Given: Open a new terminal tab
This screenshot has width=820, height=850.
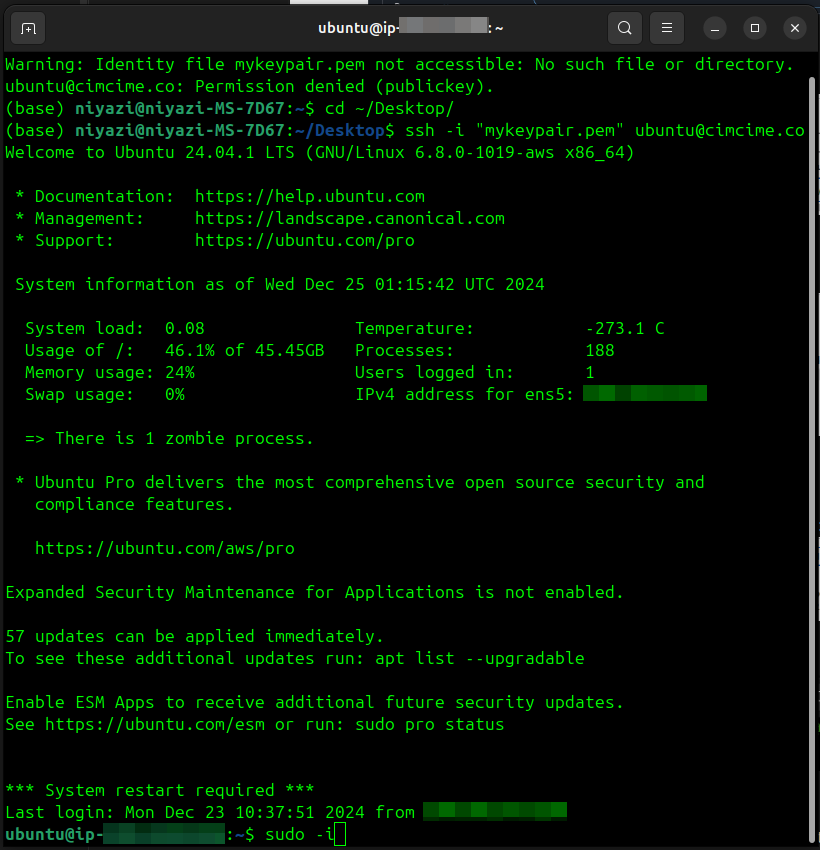Looking at the screenshot, I should (28, 28).
